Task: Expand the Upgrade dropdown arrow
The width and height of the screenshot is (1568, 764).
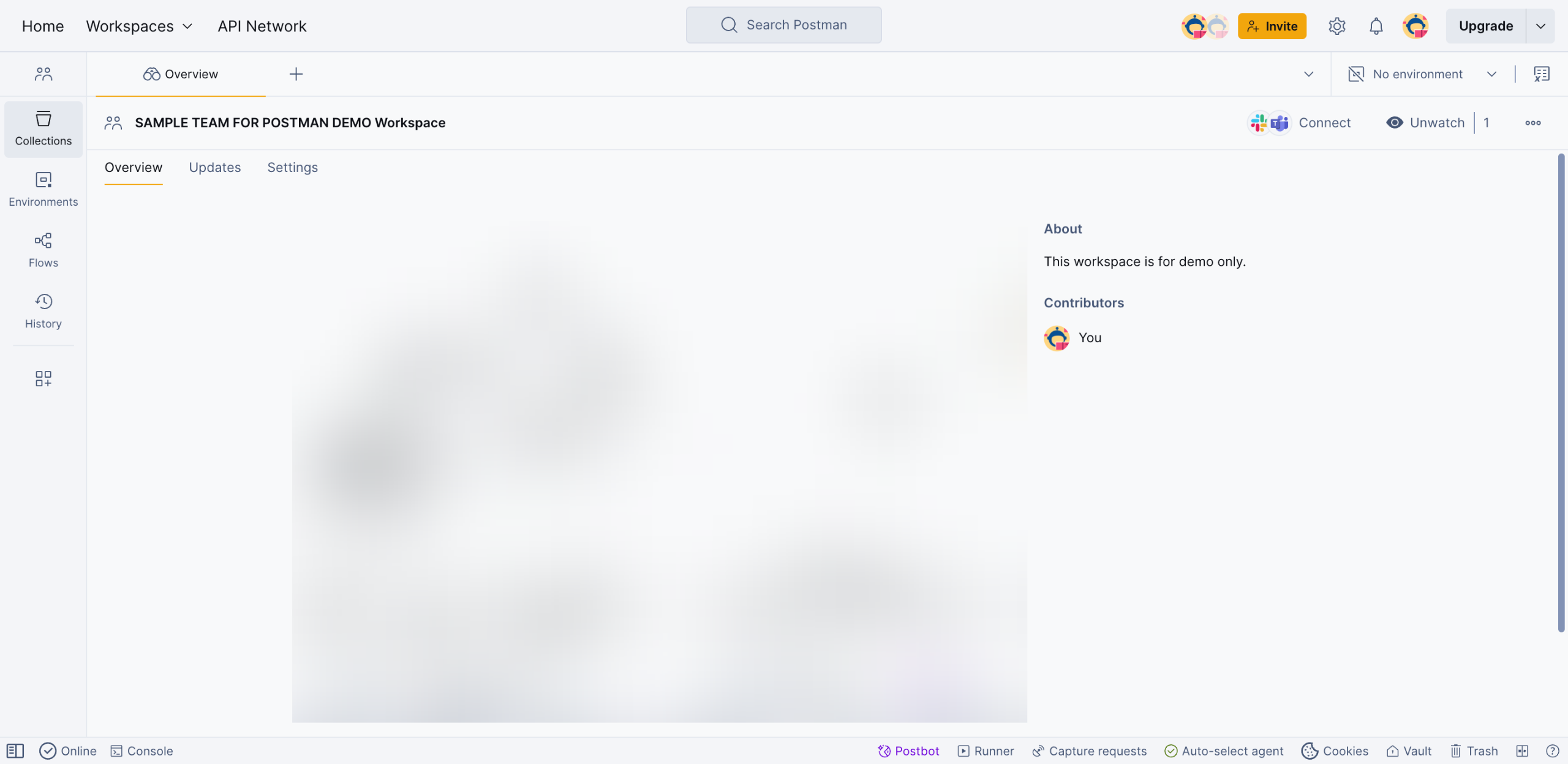Action: pos(1540,26)
